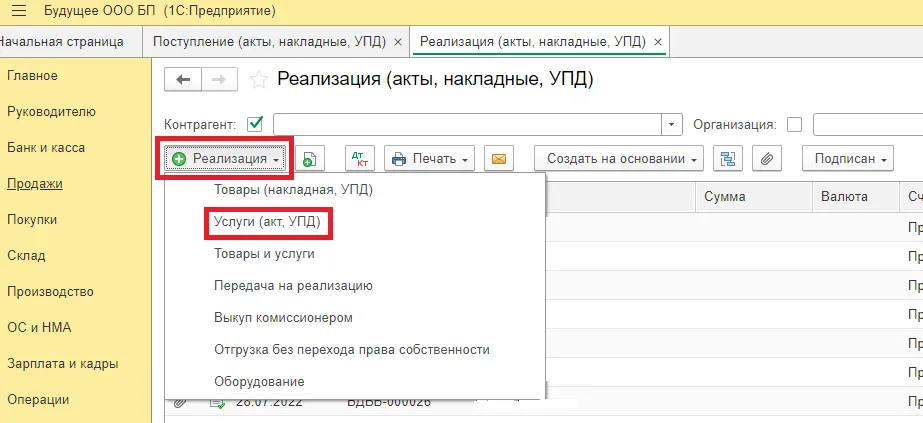This screenshot has width=923, height=423.
Task: Enable the Организация filter checkbox
Action: (795, 125)
